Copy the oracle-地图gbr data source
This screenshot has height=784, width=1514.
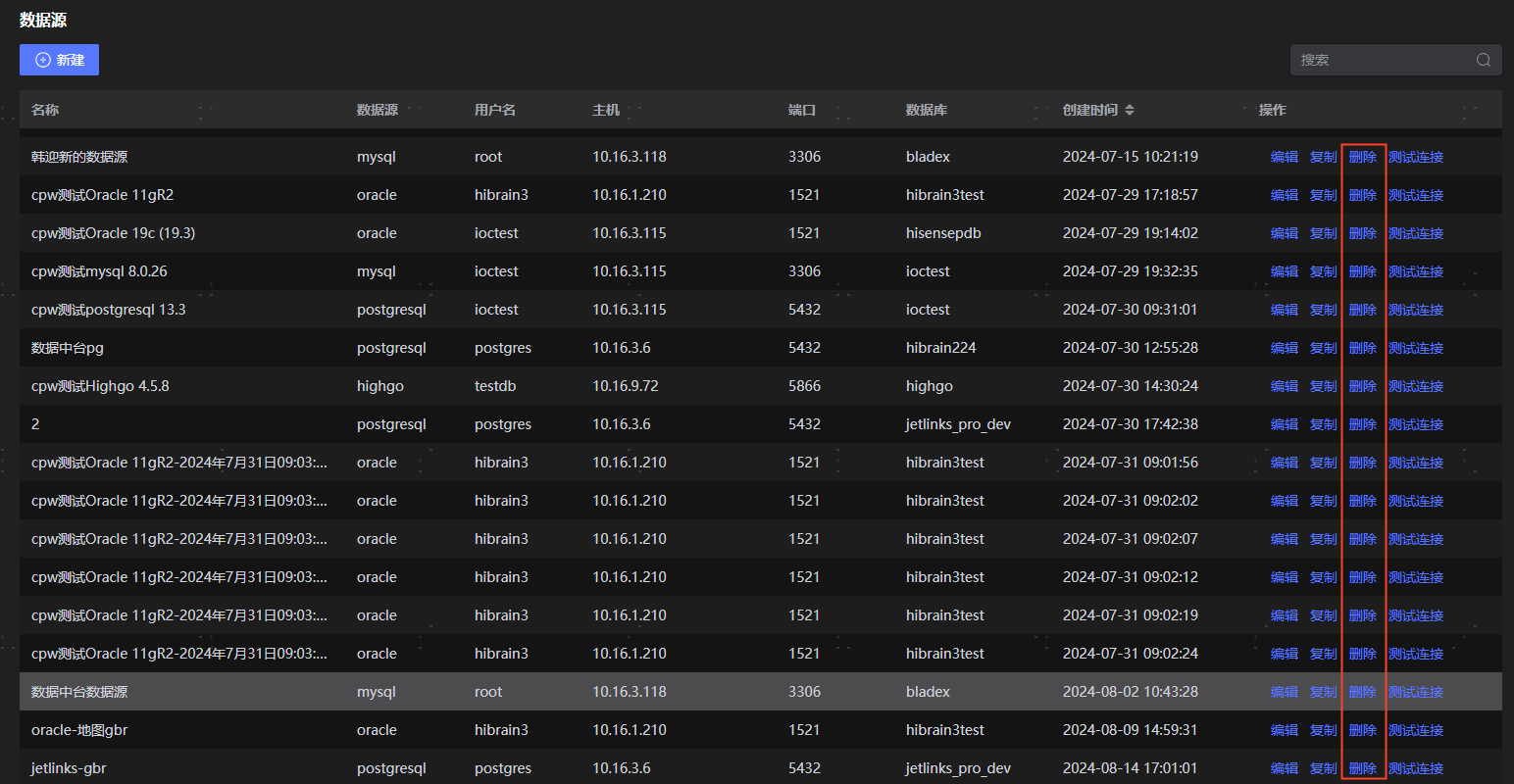point(1323,730)
